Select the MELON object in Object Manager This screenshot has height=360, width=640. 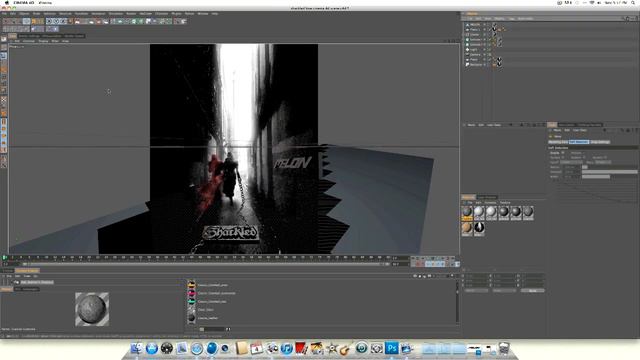(x=475, y=24)
